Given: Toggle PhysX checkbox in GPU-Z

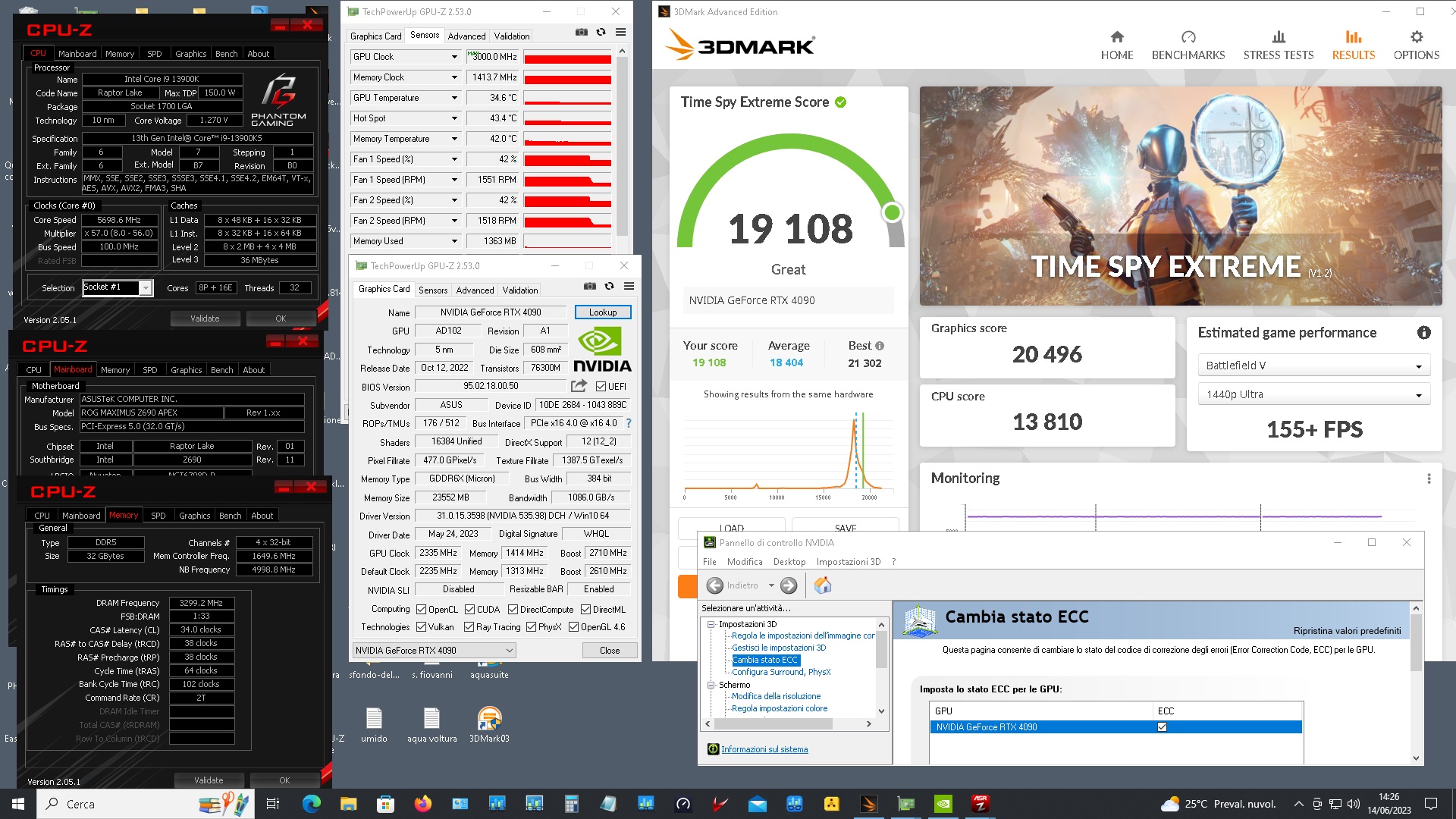Looking at the screenshot, I should pyautogui.click(x=531, y=627).
